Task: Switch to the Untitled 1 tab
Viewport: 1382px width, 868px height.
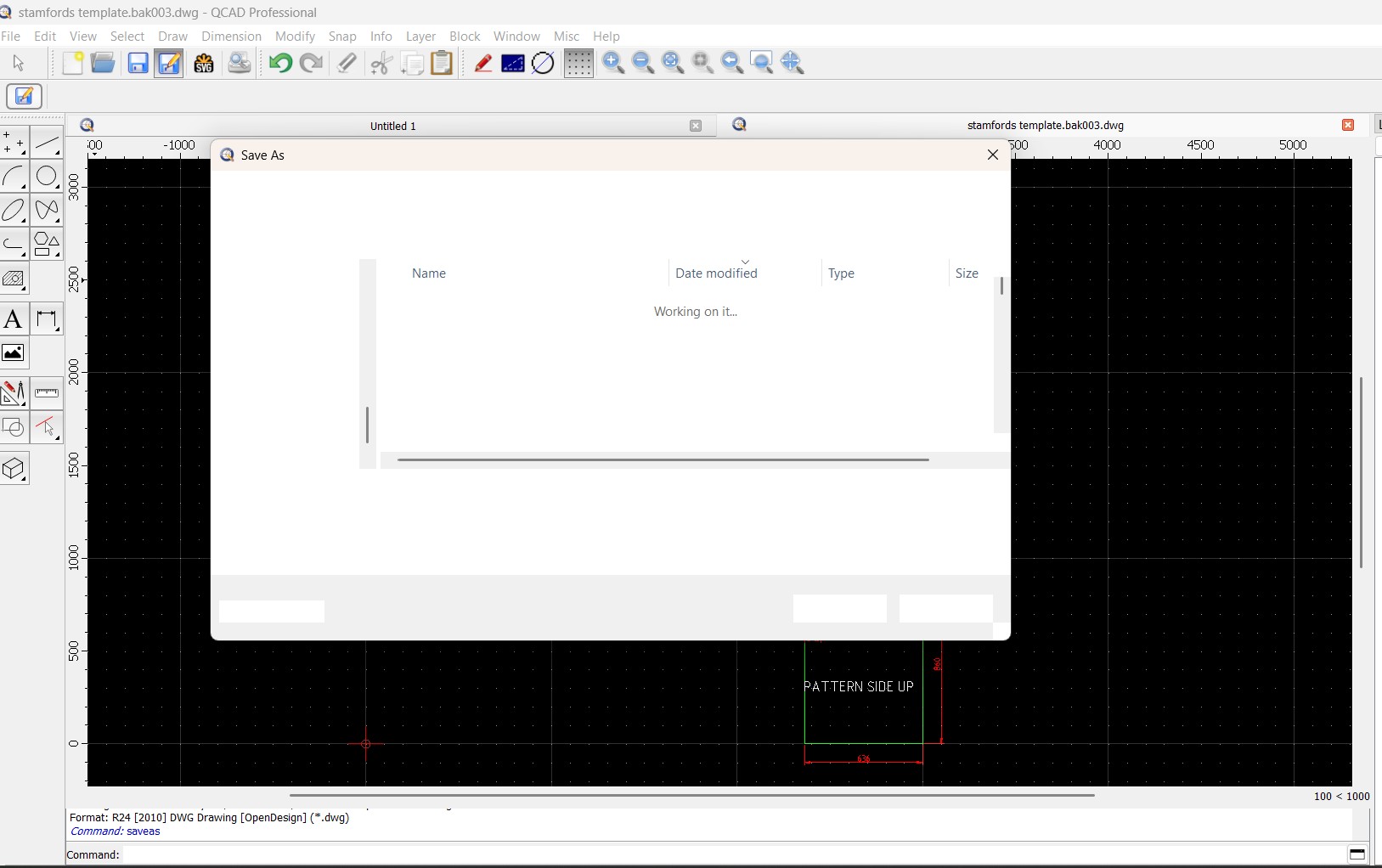Action: click(393, 126)
